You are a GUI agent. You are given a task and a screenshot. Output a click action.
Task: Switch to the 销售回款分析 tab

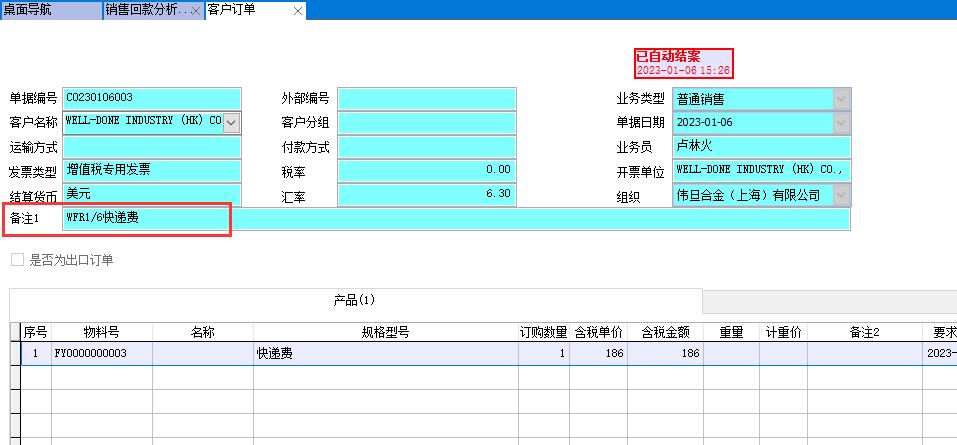coord(146,10)
